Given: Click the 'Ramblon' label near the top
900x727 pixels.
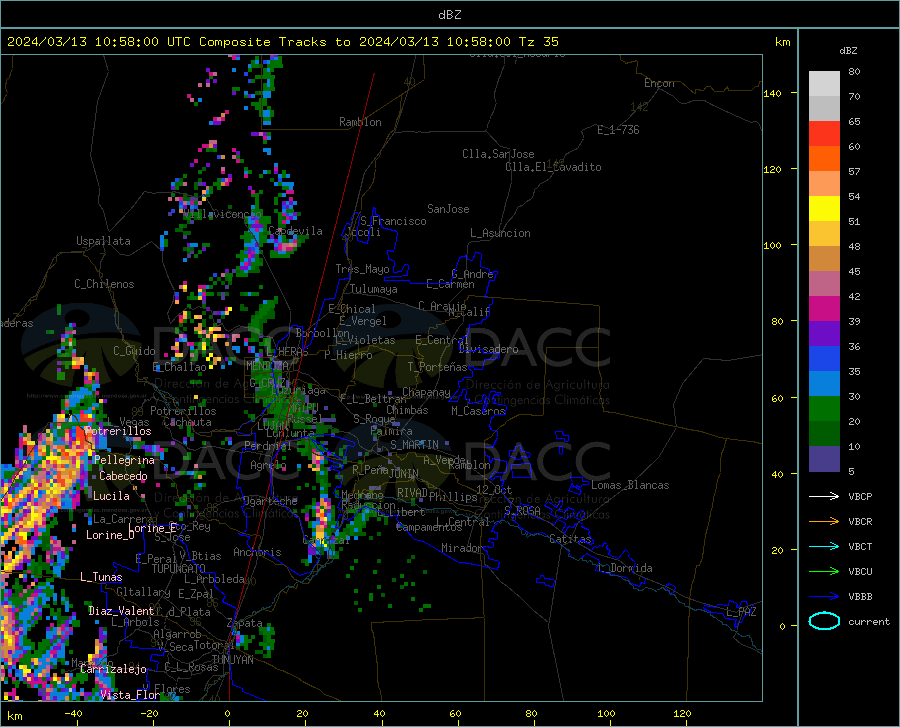Looking at the screenshot, I should (x=360, y=122).
